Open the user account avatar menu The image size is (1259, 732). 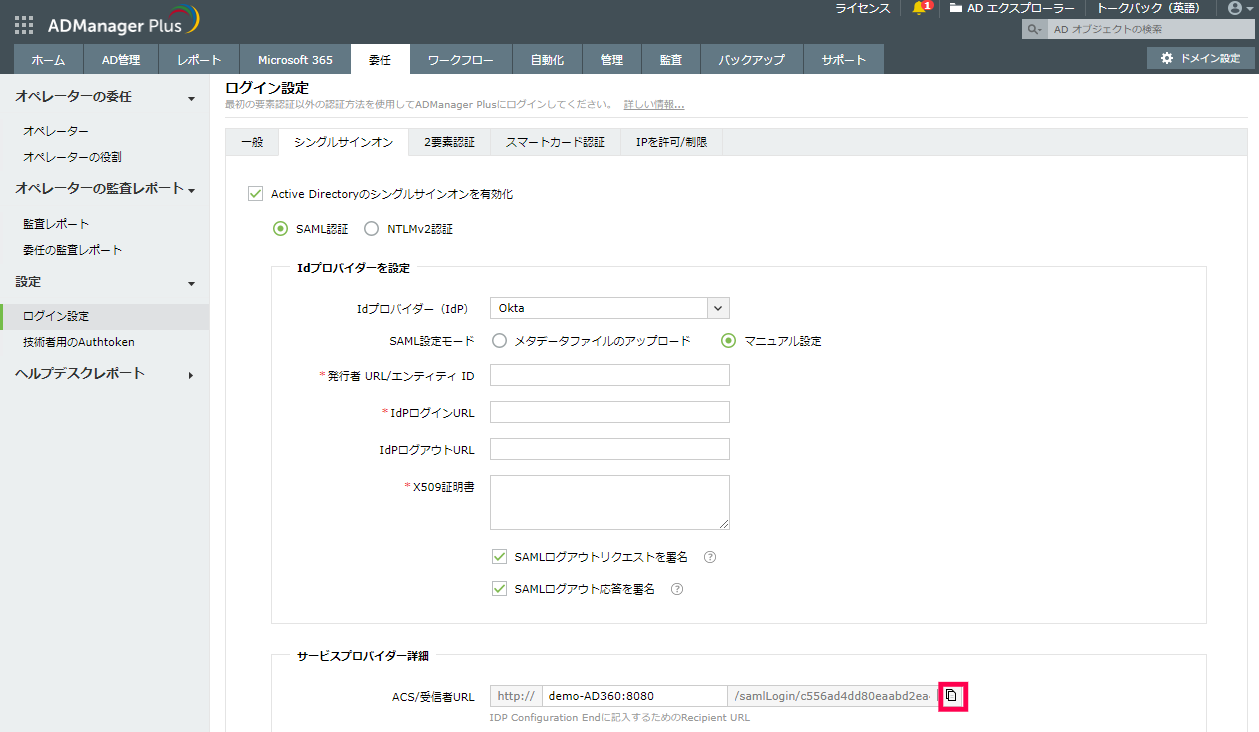[x=1235, y=8]
